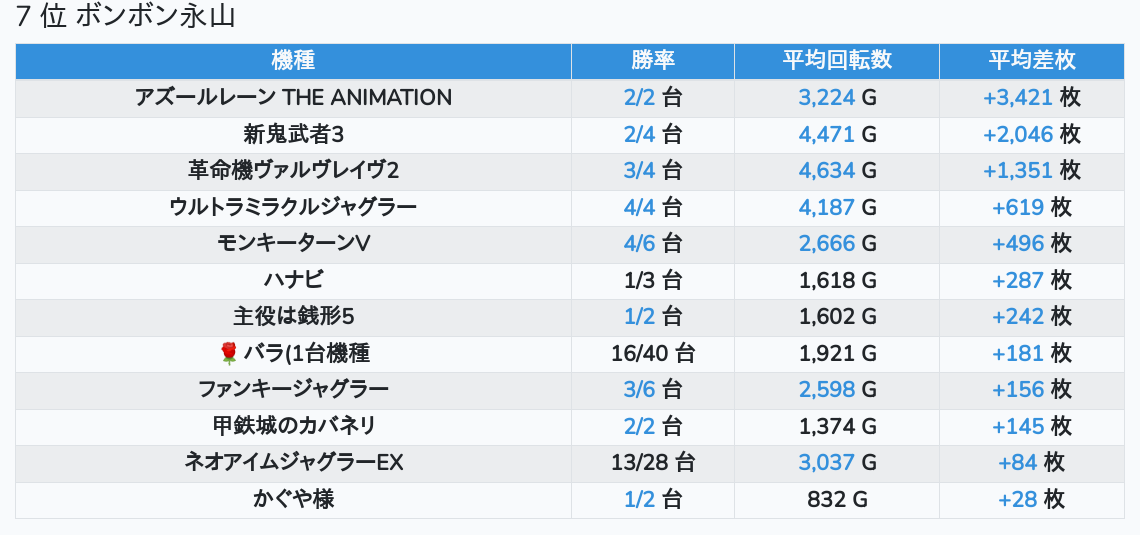Open the 4/4 win rate link
1140x535 pixels.
tap(639, 207)
